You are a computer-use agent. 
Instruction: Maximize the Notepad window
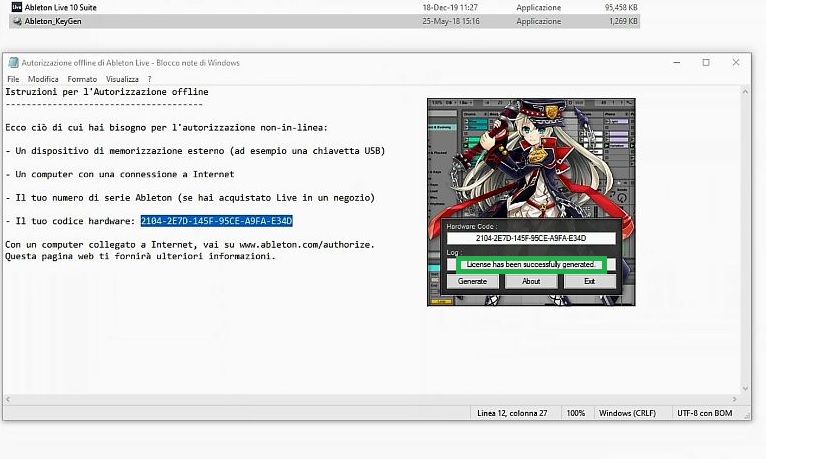tap(706, 62)
